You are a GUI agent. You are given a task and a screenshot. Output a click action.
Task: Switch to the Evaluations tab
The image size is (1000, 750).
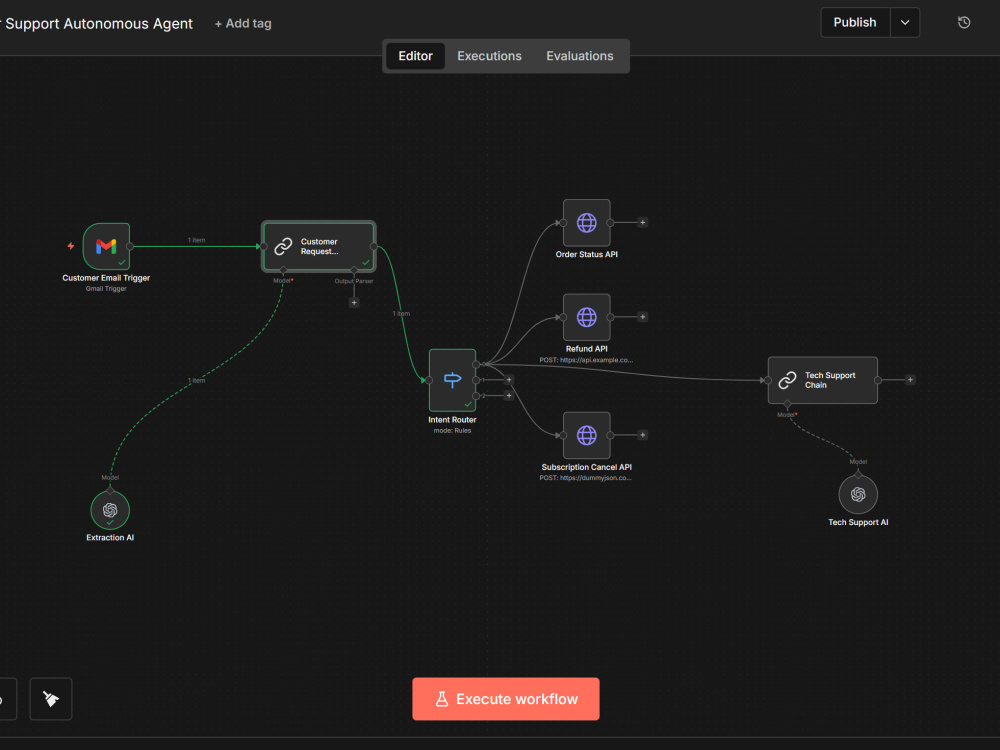pos(580,56)
